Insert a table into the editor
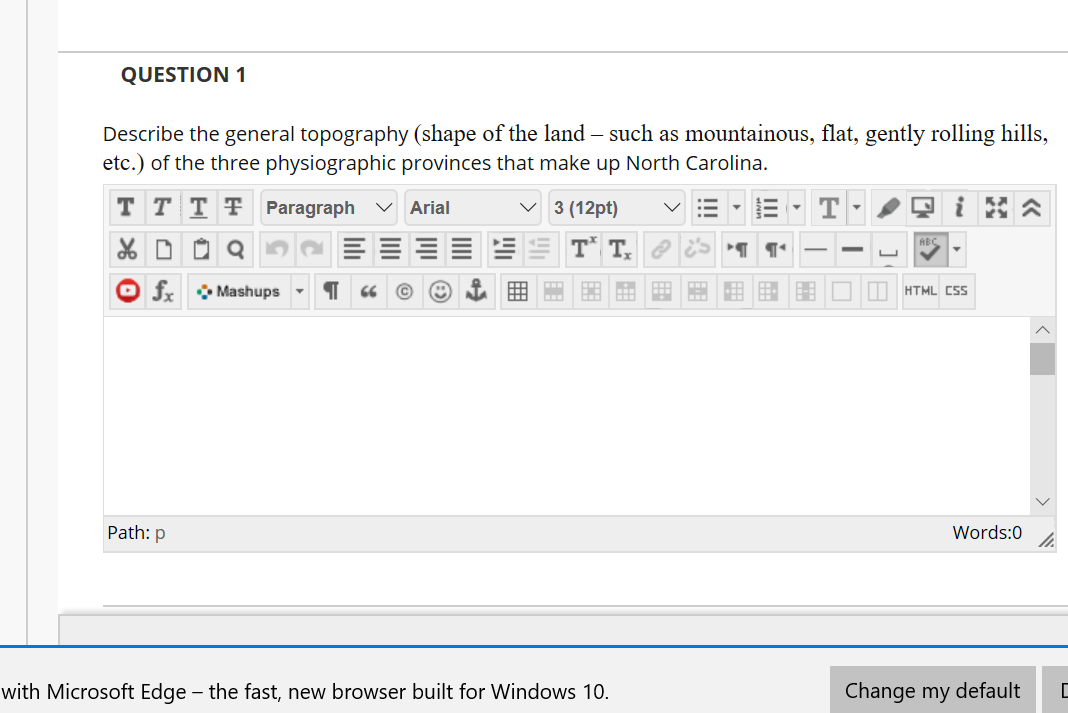This screenshot has width=1068, height=713. click(x=517, y=290)
